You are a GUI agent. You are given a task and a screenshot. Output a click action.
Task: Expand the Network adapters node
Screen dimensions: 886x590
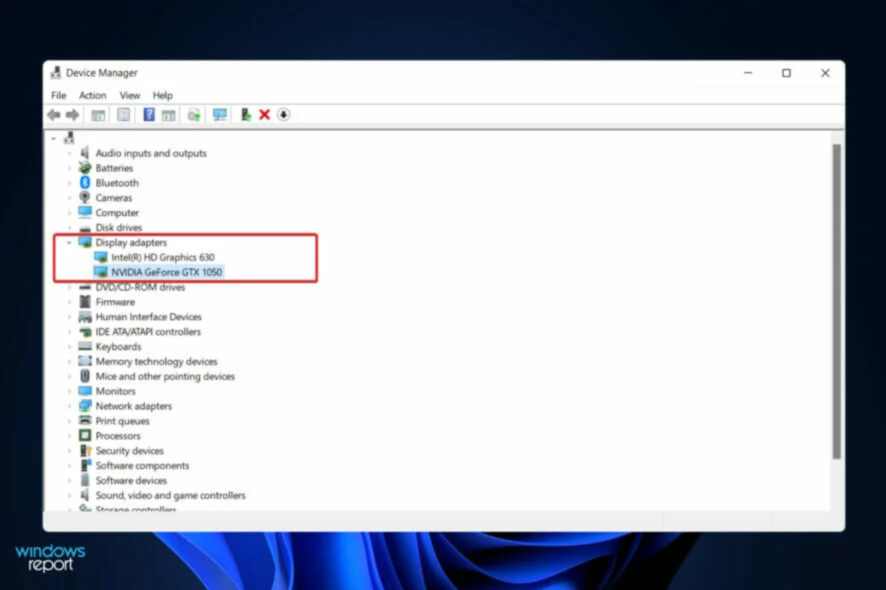[x=70, y=406]
